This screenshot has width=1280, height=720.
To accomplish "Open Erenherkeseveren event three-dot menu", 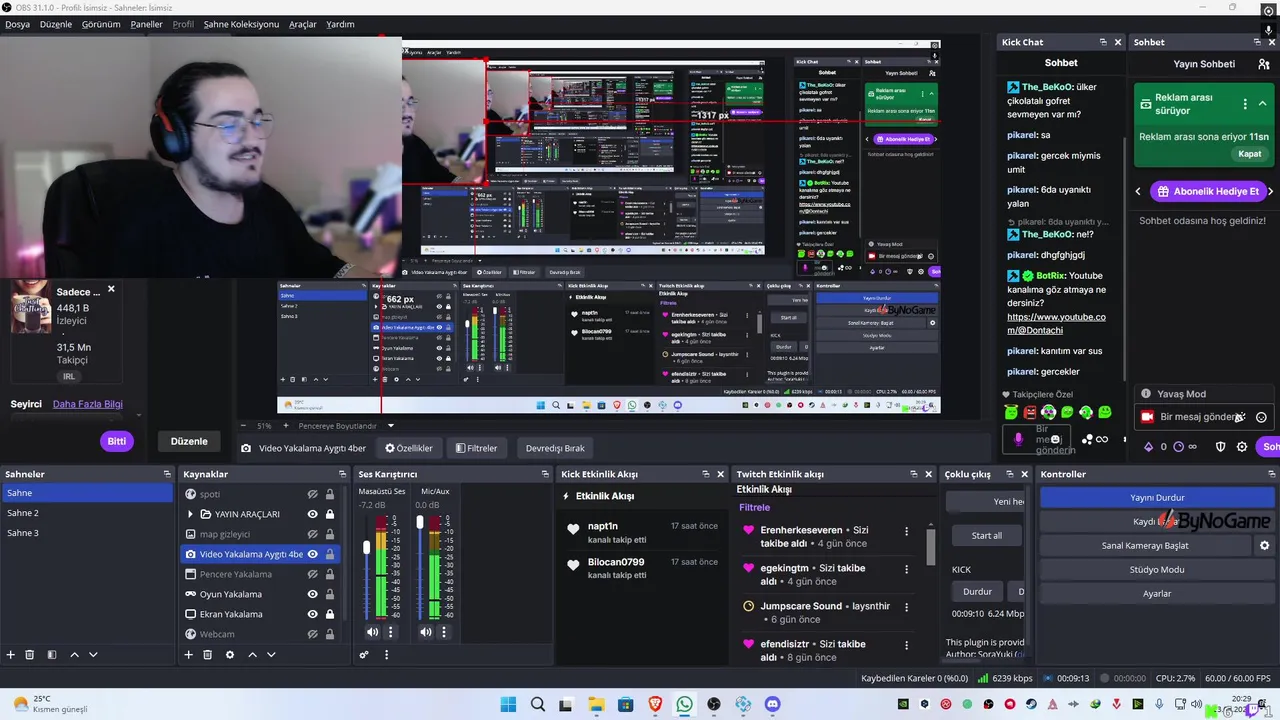I will coord(907,531).
